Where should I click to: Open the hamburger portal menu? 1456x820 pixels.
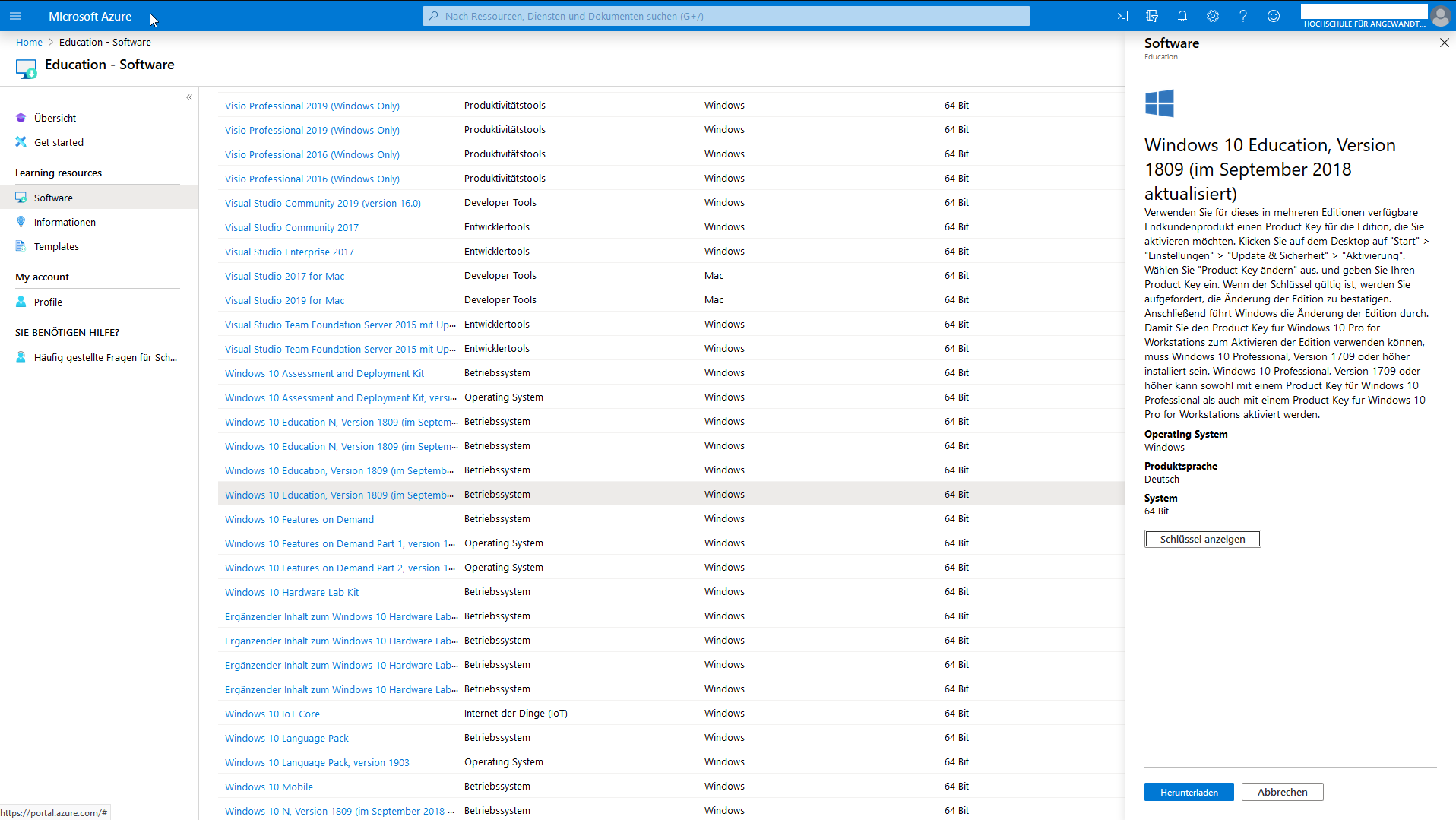tap(15, 16)
